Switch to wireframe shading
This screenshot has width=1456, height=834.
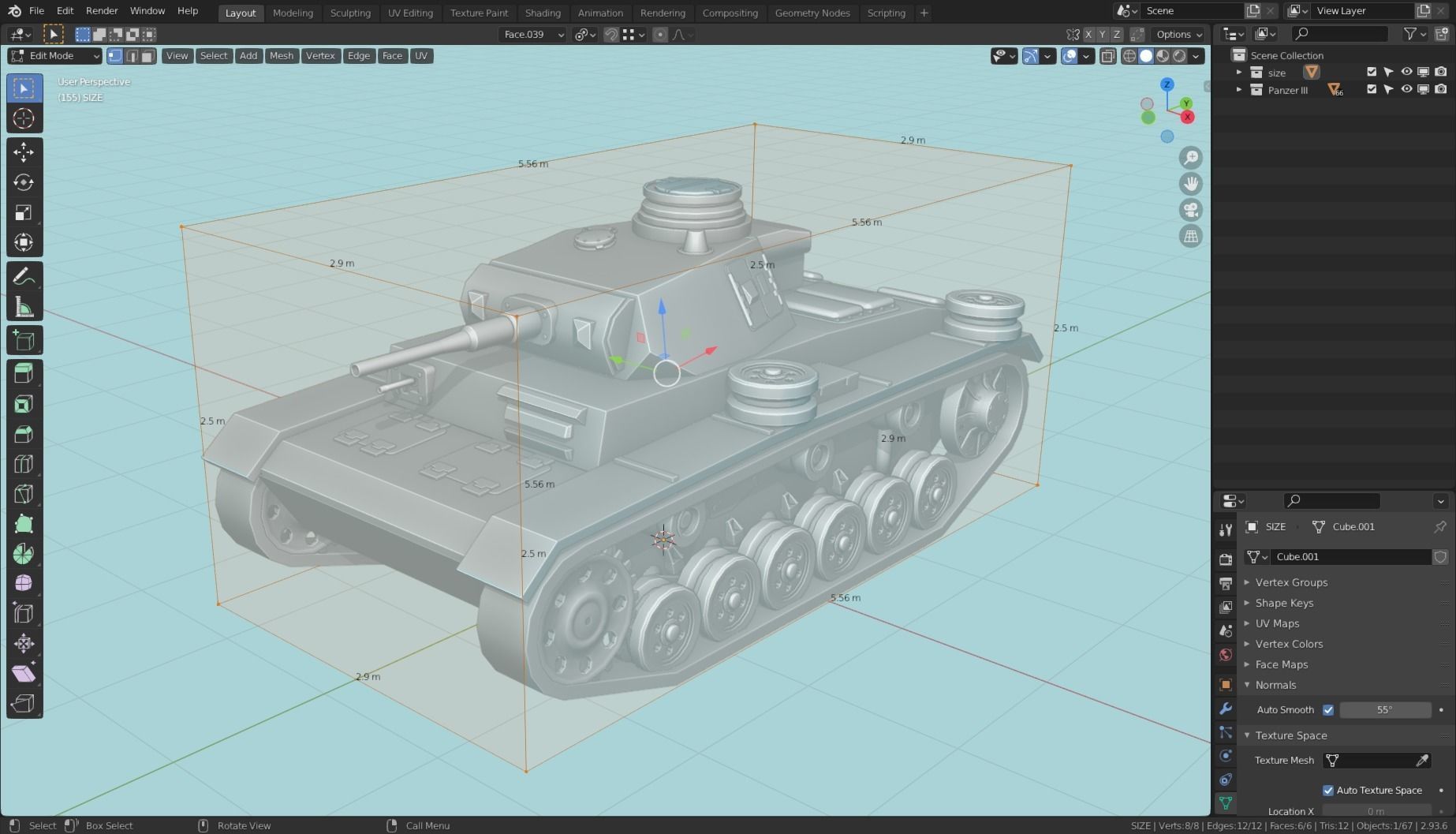1129,56
